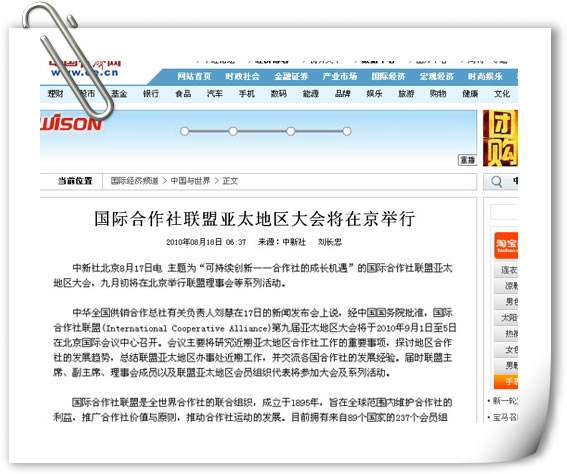Image resolution: width=567 pixels, height=474 pixels.
Task: Open the 金融证券 navigation tab
Action: coord(291,76)
